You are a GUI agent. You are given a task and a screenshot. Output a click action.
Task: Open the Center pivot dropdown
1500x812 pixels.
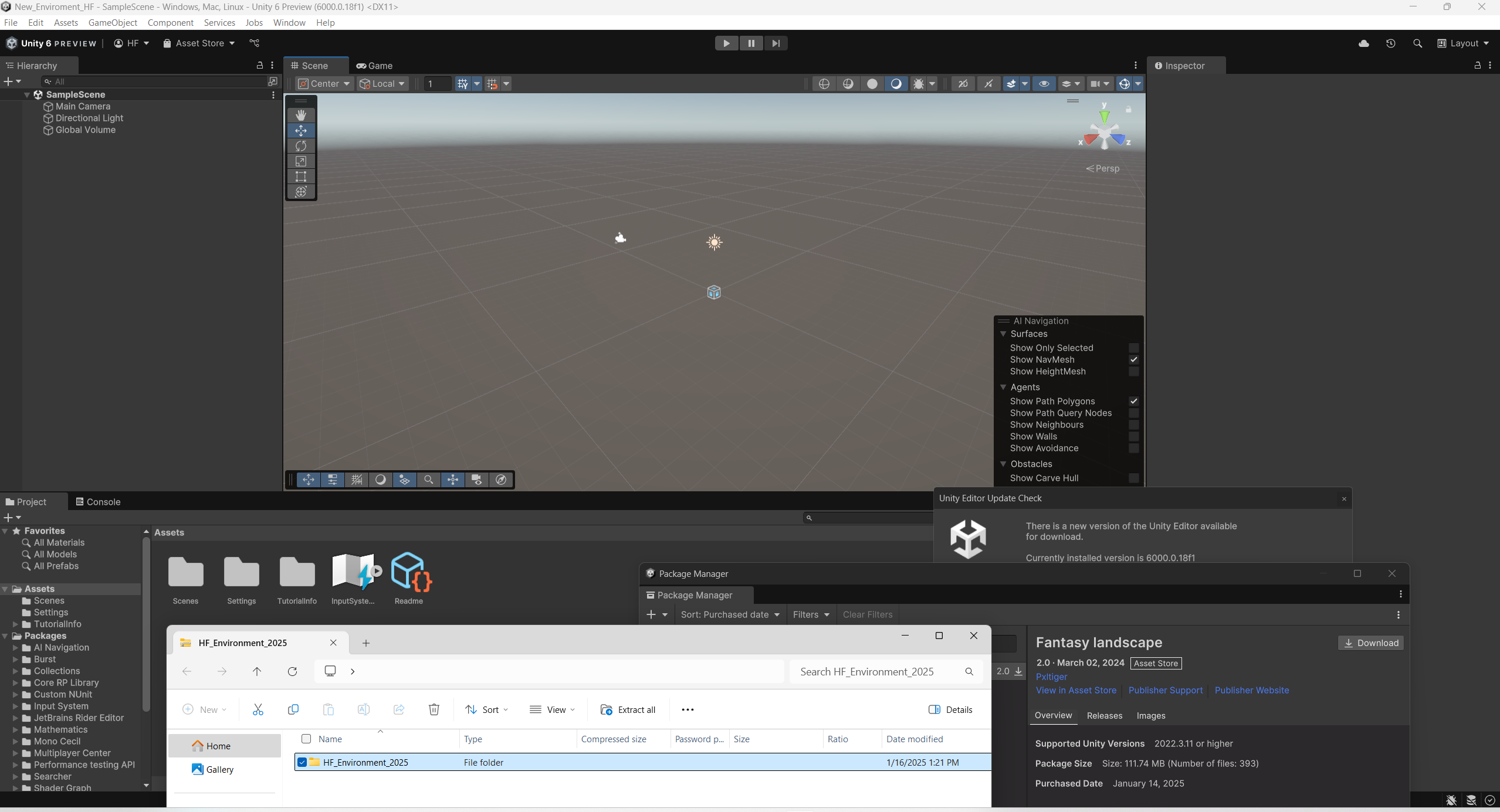[x=324, y=84]
